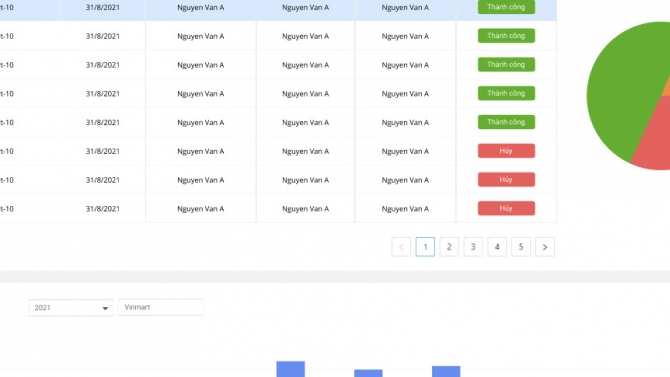The height and width of the screenshot is (377, 670).
Task: Click the Vinmart input field
Action: click(x=161, y=307)
